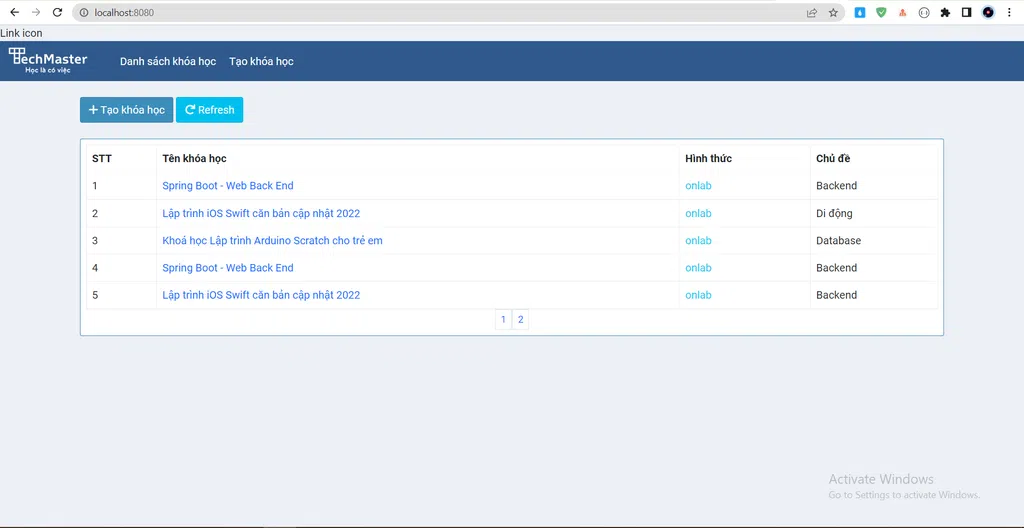Screen dimensions: 1024x528
Task: Open the Extensions puzzle piece menu
Action: 945,12
